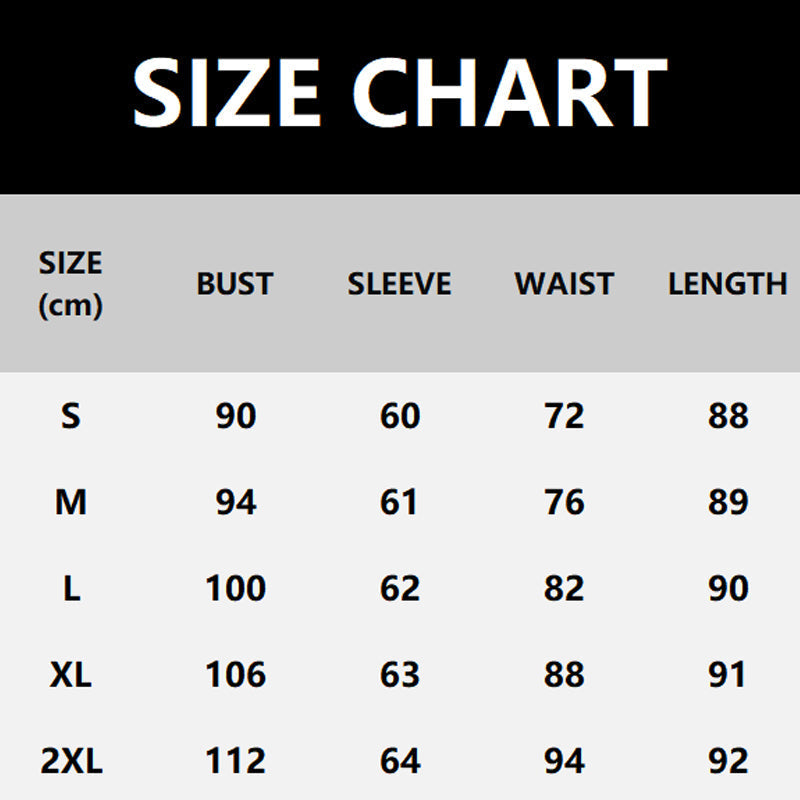
Task: Select the BUST column header
Action: pyautogui.click(x=235, y=284)
